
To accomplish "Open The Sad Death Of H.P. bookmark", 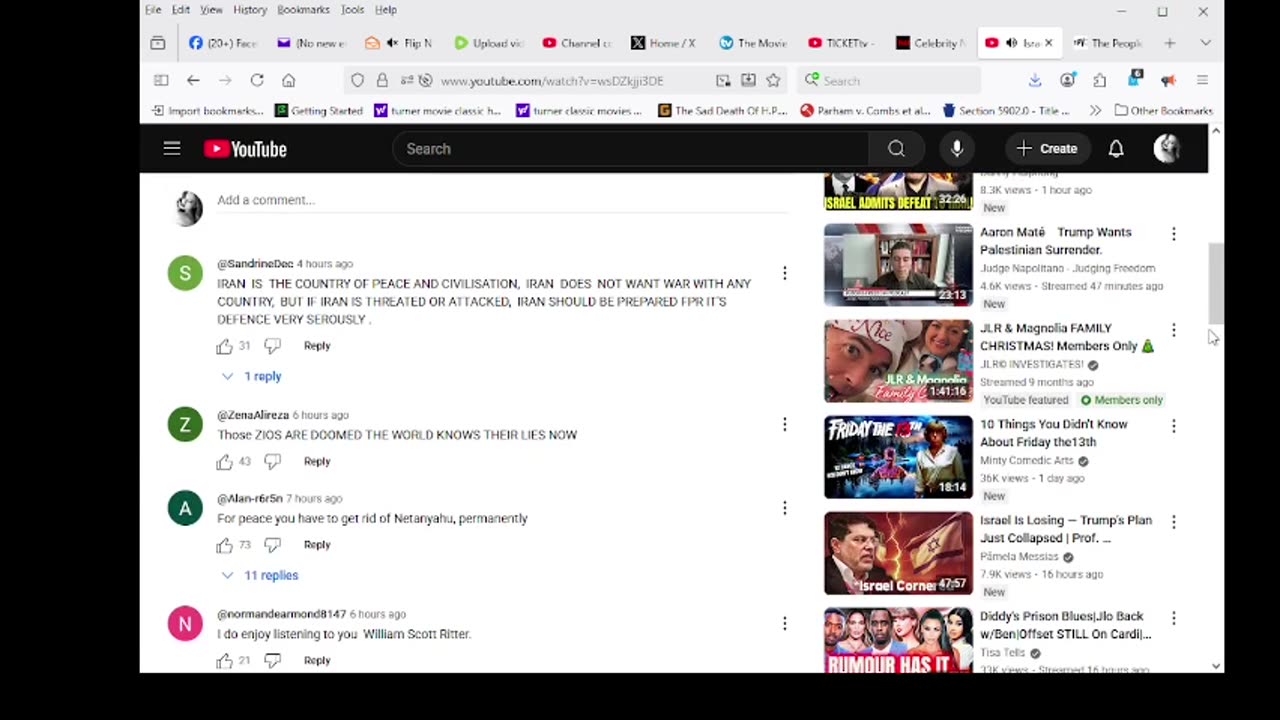I will 723,111.
